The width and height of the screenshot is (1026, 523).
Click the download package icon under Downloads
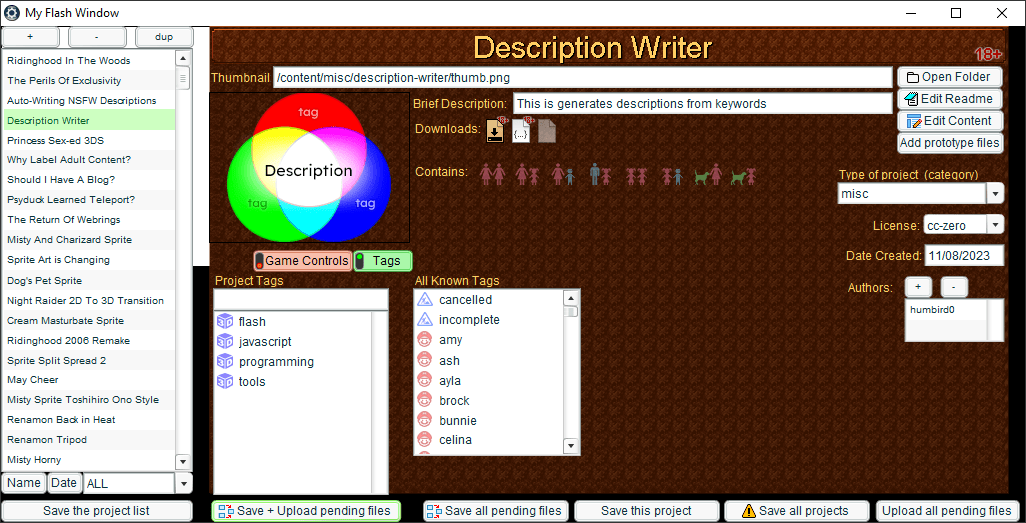[495, 130]
